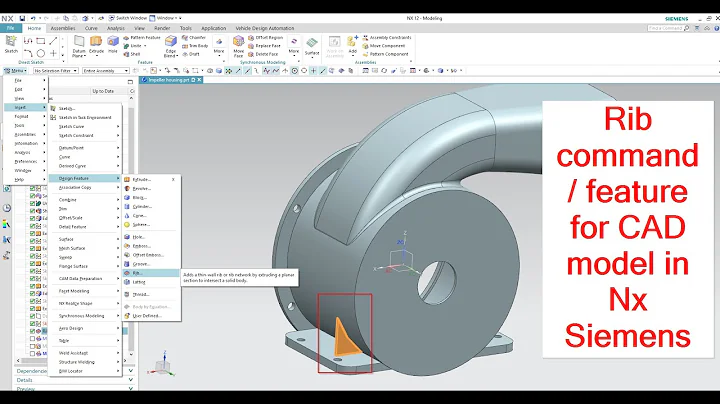Open the Entire Assembly scope dropdown

point(106,71)
